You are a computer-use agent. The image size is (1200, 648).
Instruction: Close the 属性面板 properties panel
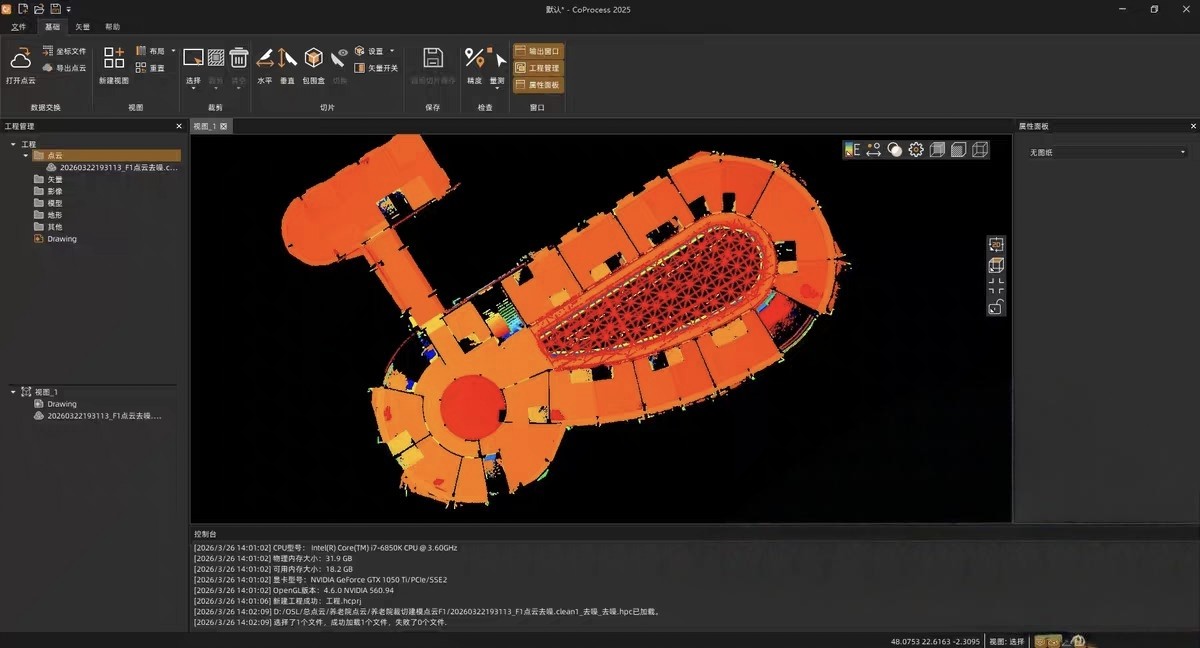(x=1193, y=126)
